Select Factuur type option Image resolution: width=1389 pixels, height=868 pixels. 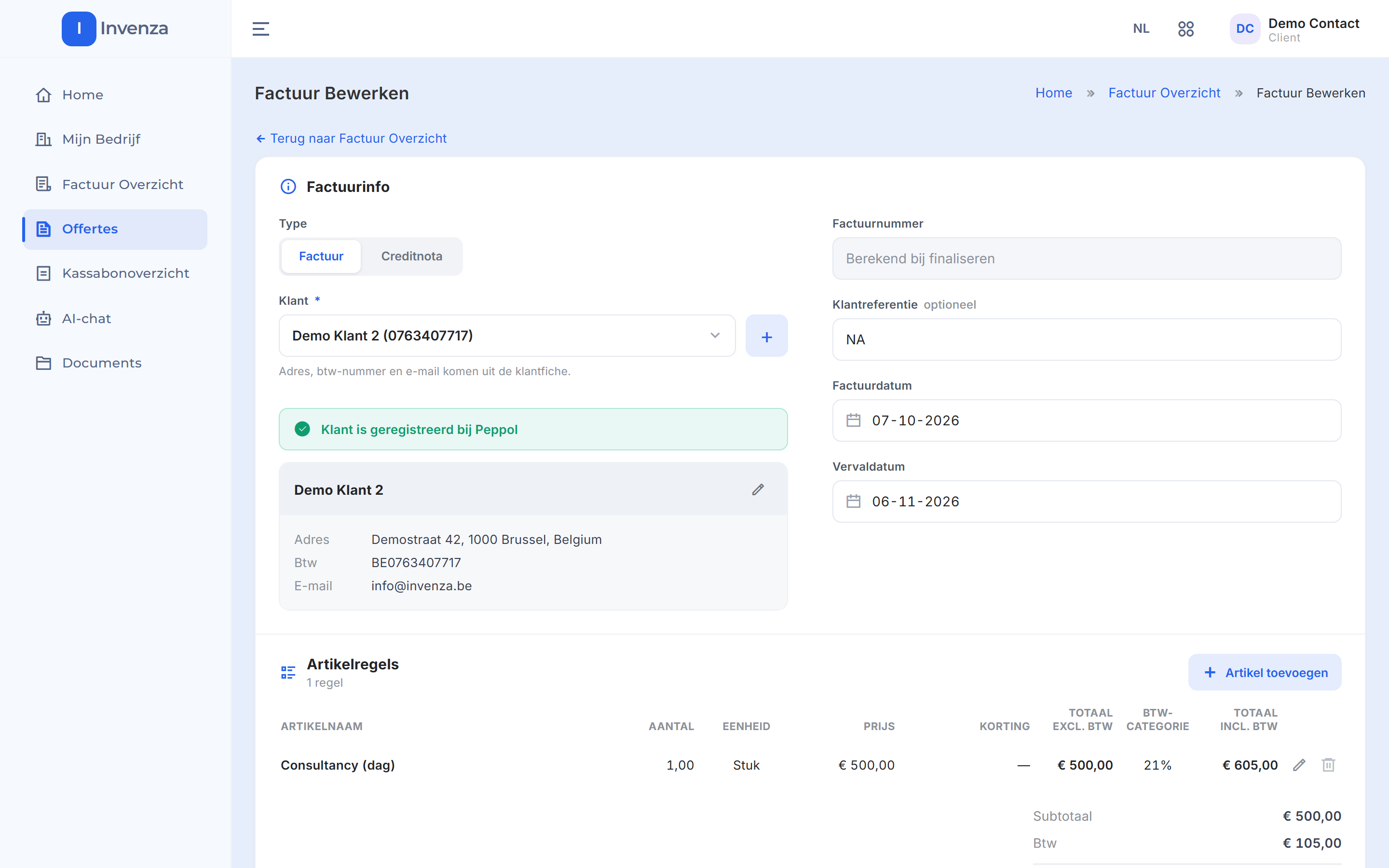pos(321,256)
